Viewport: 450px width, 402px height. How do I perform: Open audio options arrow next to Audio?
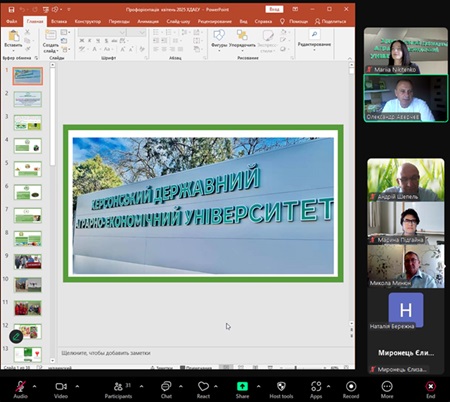coord(34,386)
